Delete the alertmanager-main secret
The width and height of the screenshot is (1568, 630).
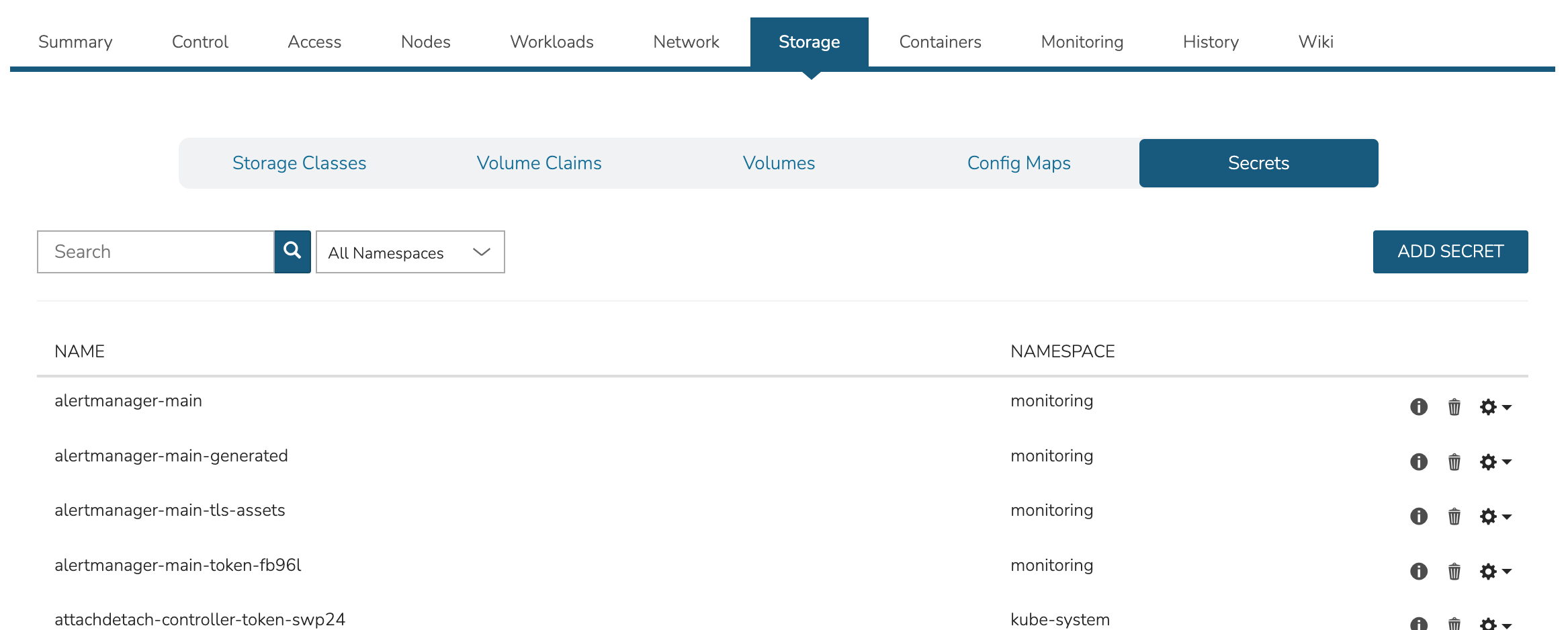[x=1454, y=407]
